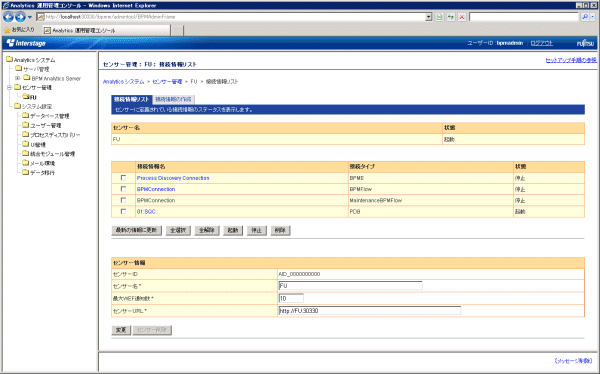The height and width of the screenshot is (374, 600).
Task: Open the Process Discovery Connection link
Action: click(173, 178)
